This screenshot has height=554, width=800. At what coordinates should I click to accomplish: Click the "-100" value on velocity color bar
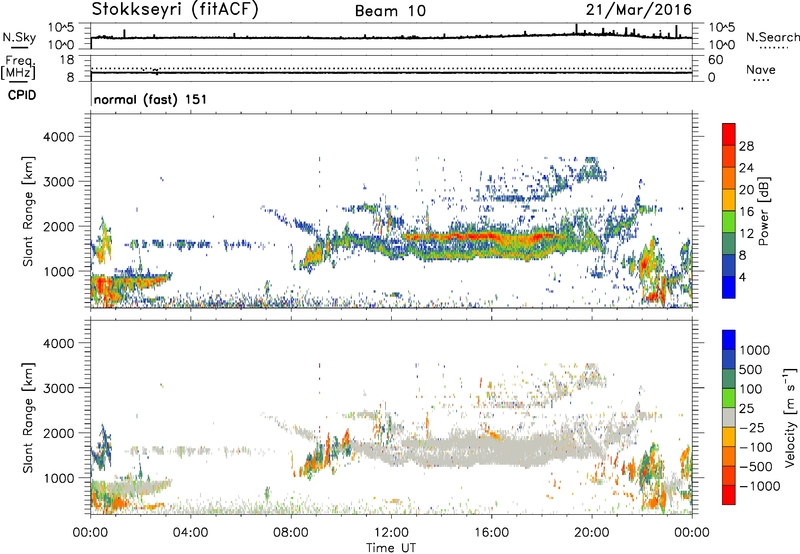point(756,447)
